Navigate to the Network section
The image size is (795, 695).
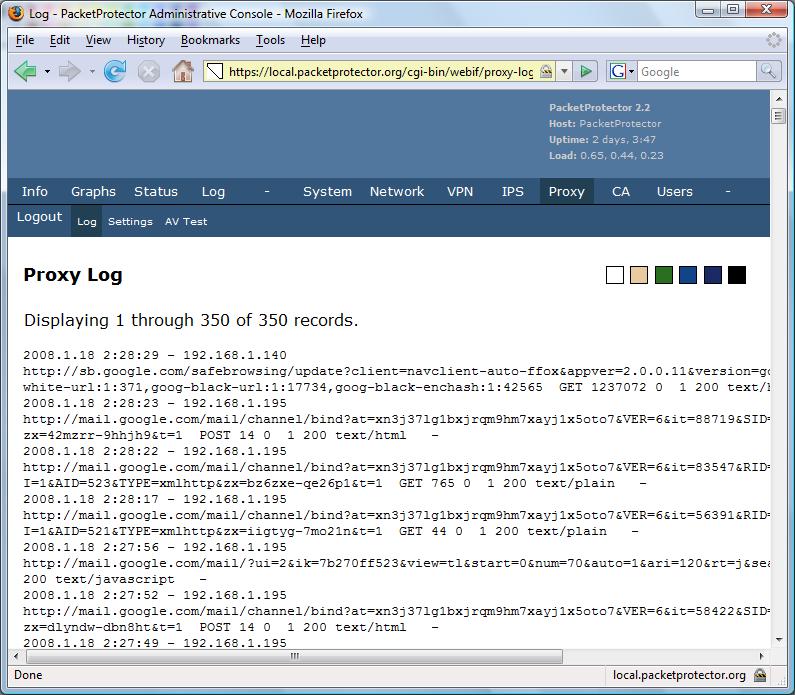(x=396, y=192)
